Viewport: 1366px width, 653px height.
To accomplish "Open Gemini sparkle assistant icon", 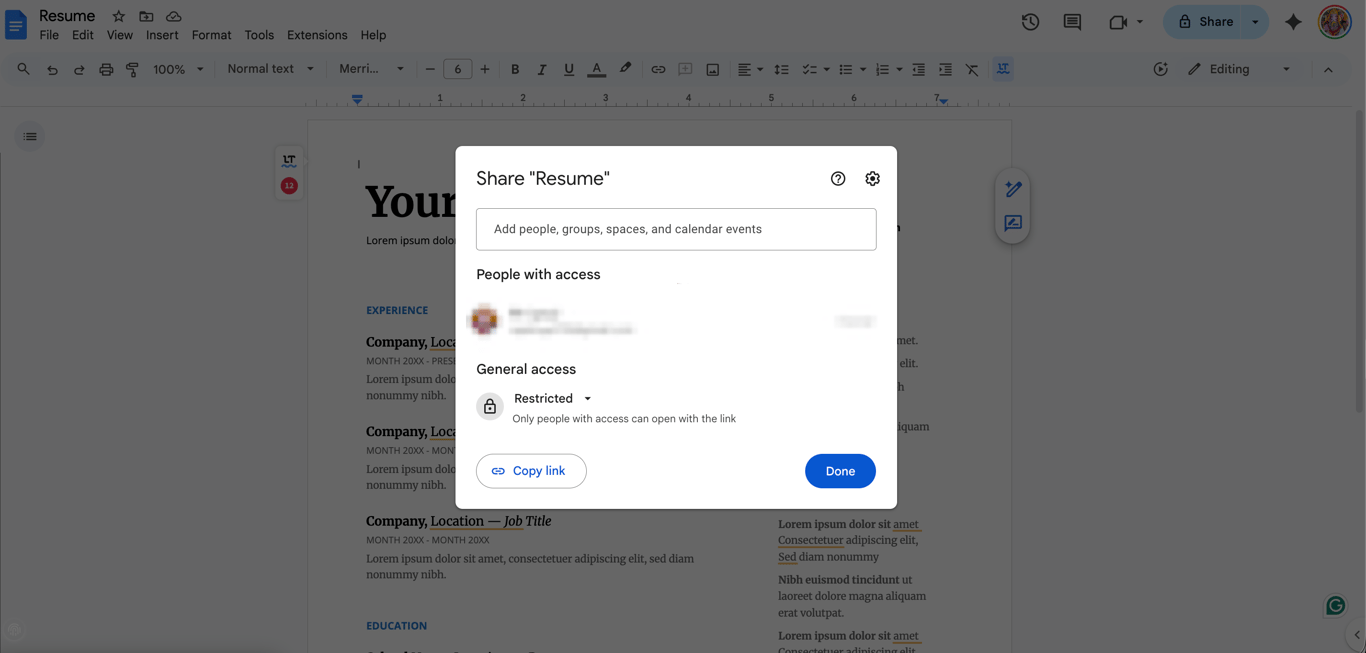I will click(x=1293, y=22).
